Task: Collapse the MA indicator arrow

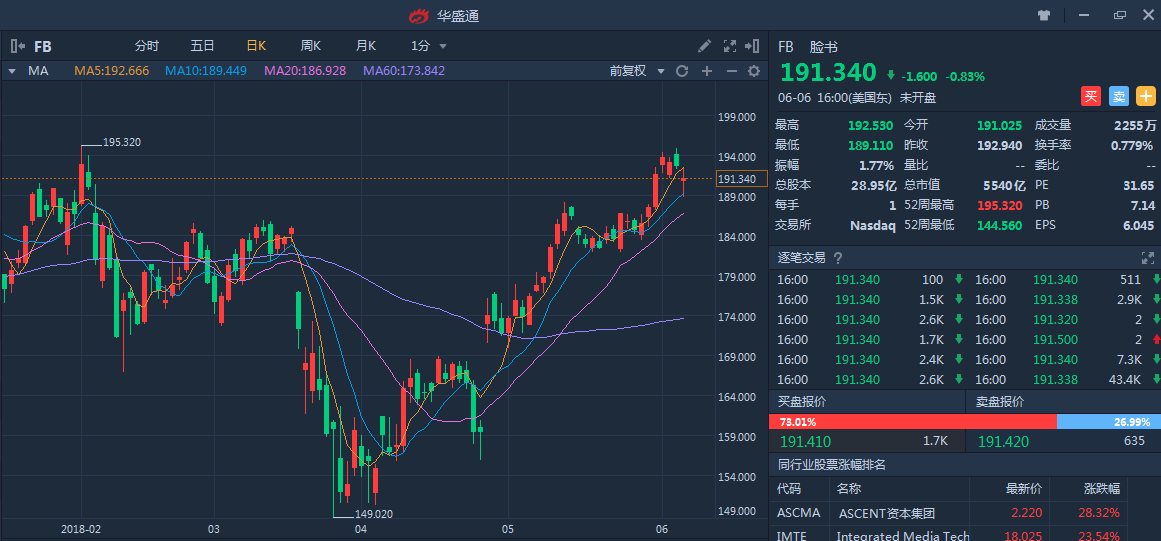Action: tap(11, 71)
